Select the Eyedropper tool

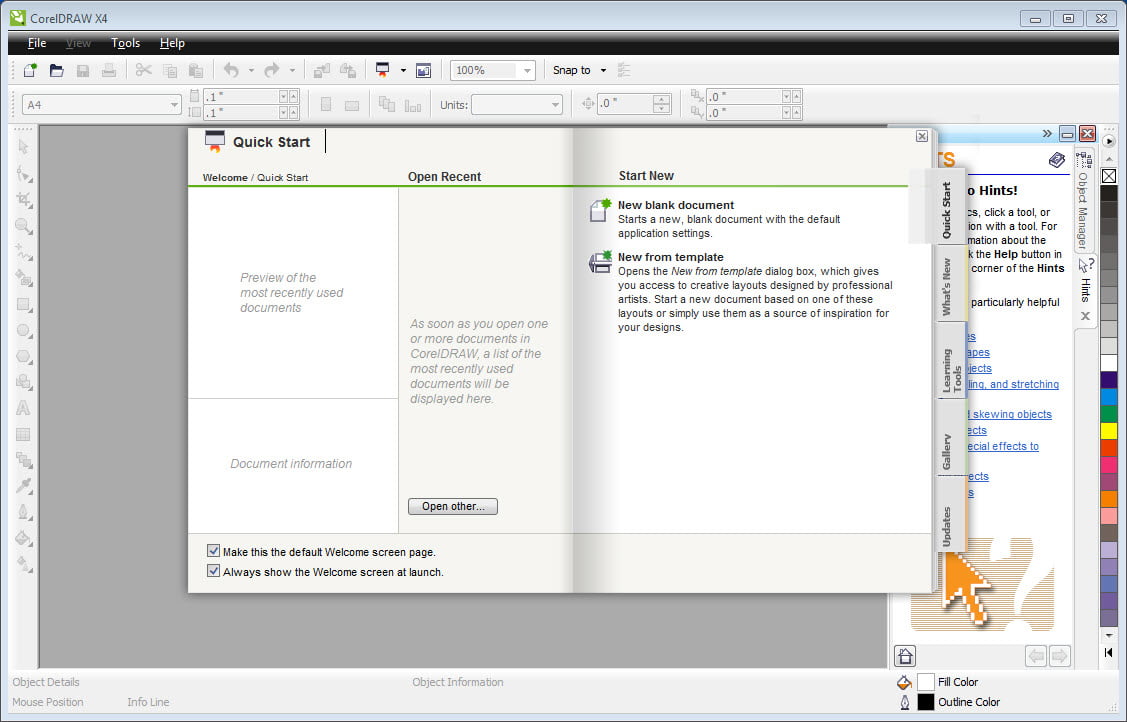click(24, 486)
